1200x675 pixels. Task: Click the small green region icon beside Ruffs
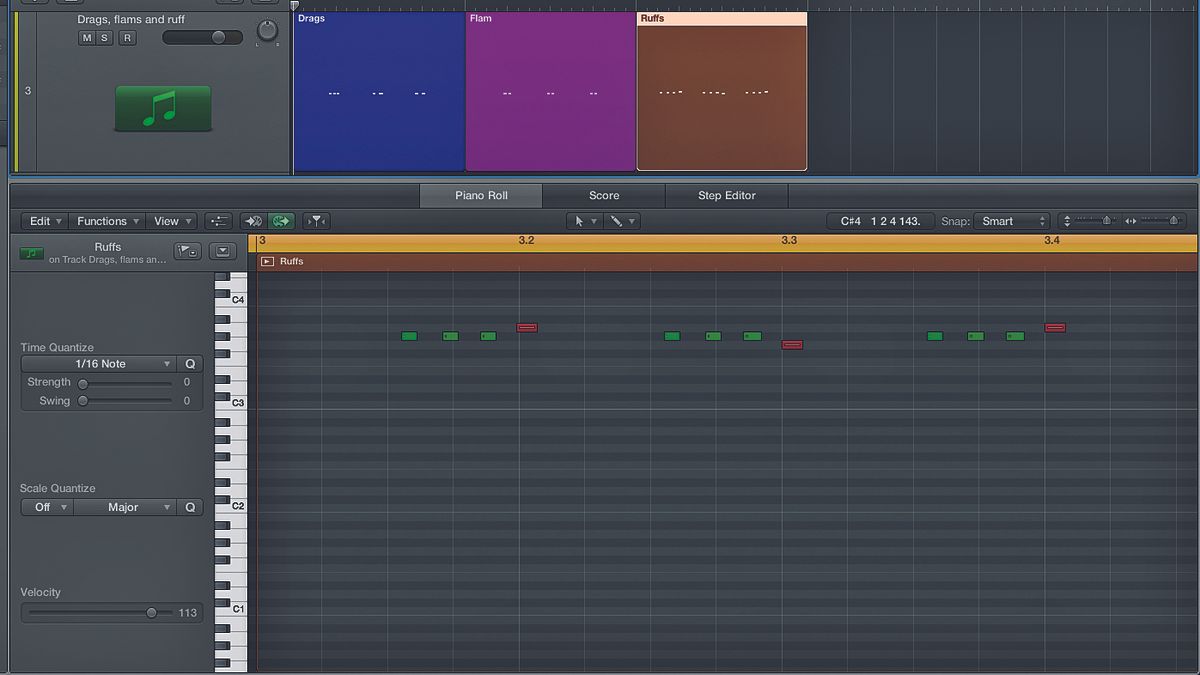tap(31, 253)
